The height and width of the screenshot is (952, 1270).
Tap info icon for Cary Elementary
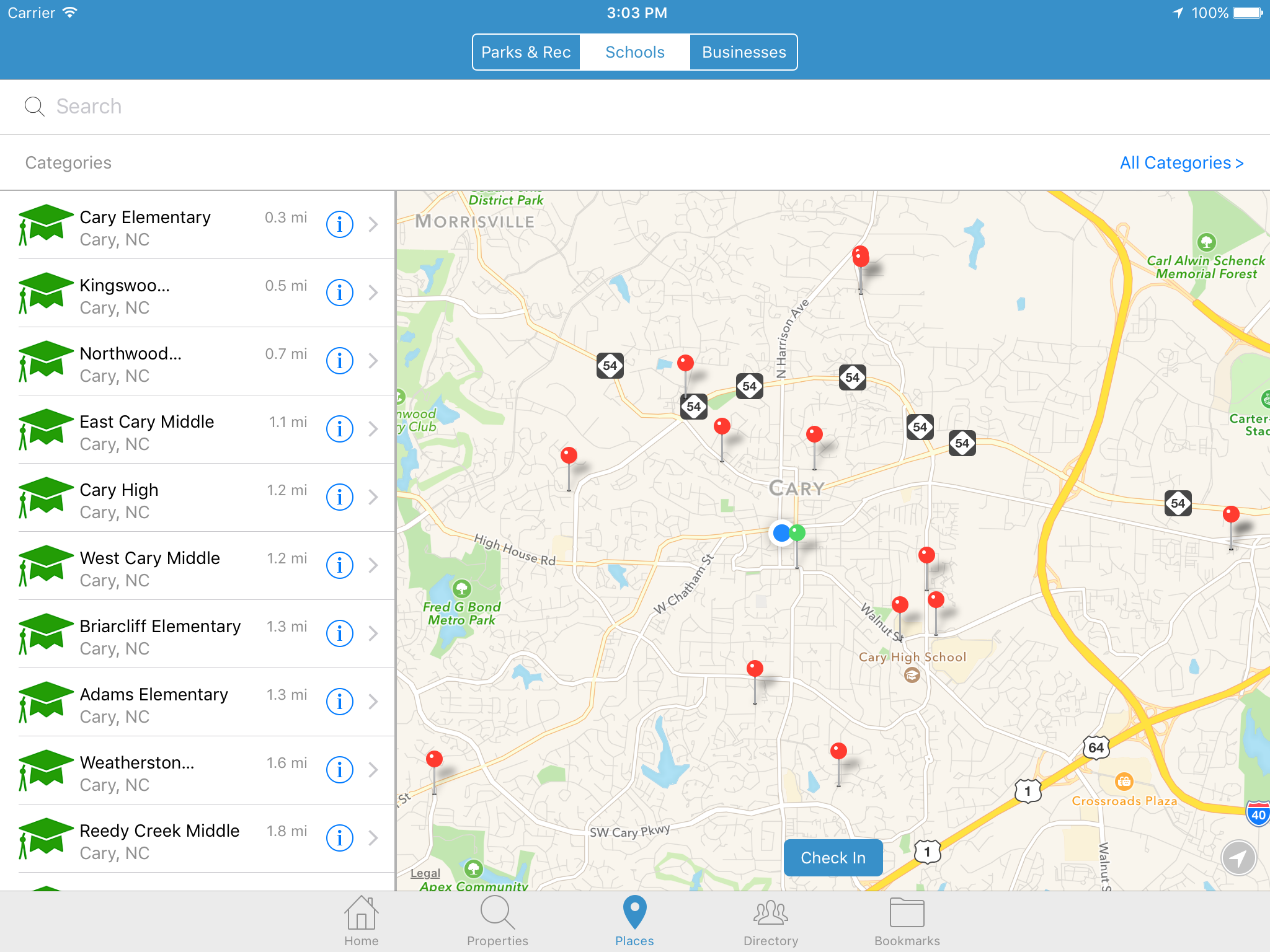(x=339, y=224)
